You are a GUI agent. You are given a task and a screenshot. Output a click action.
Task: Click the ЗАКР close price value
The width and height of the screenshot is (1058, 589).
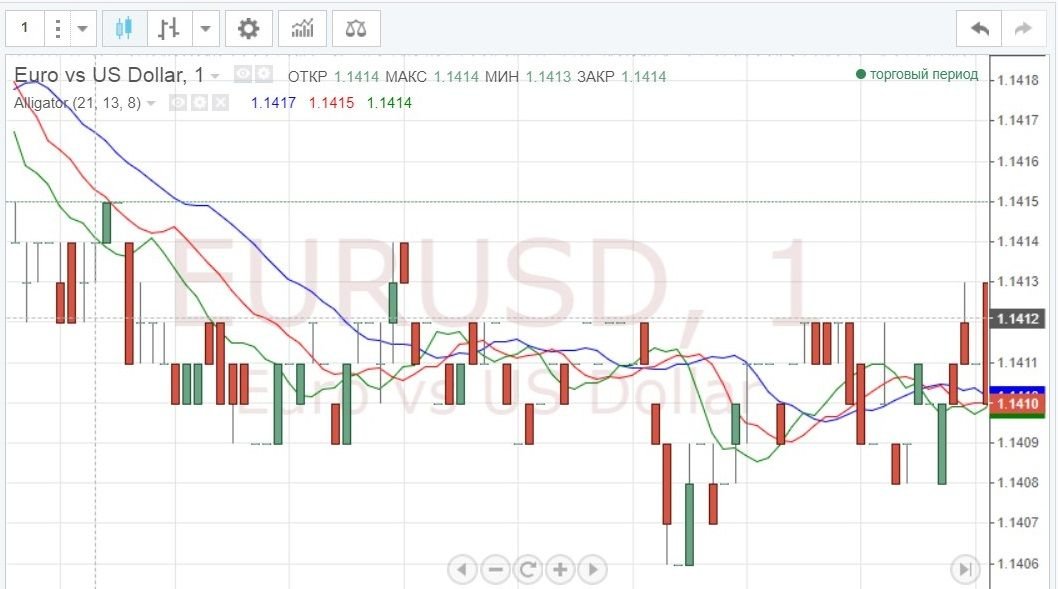[x=644, y=77]
